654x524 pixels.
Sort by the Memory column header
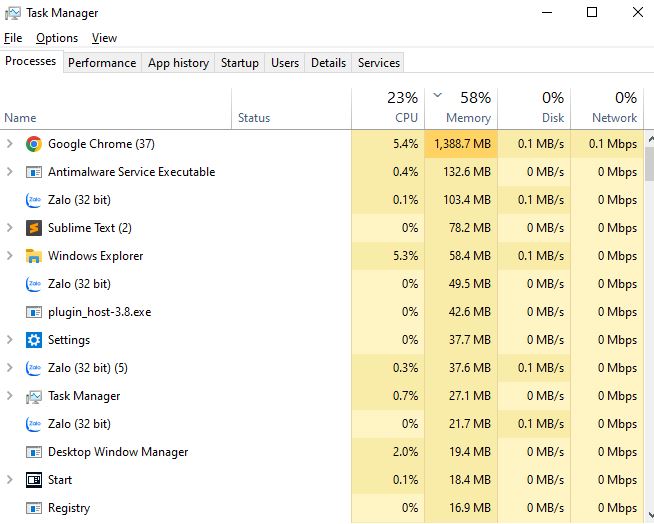click(x=461, y=108)
